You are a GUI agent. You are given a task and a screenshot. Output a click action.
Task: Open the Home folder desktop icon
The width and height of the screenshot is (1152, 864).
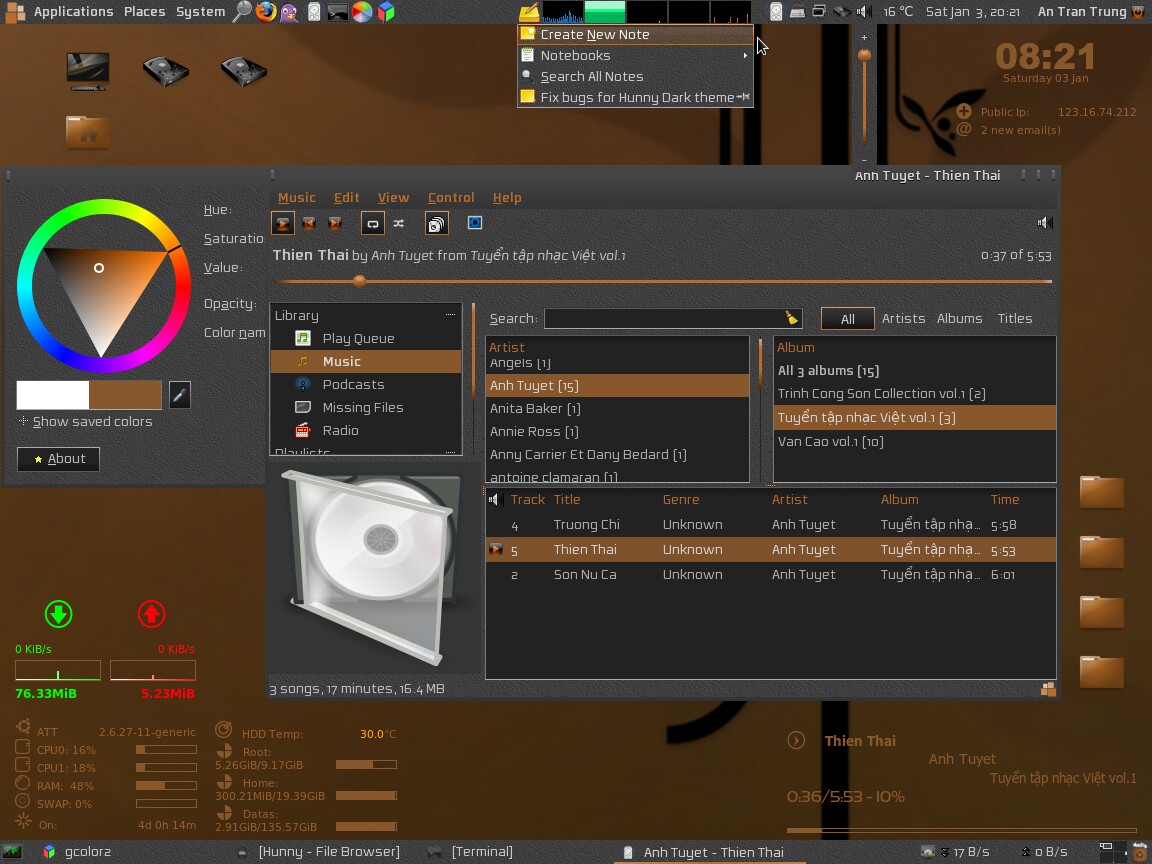[87, 132]
